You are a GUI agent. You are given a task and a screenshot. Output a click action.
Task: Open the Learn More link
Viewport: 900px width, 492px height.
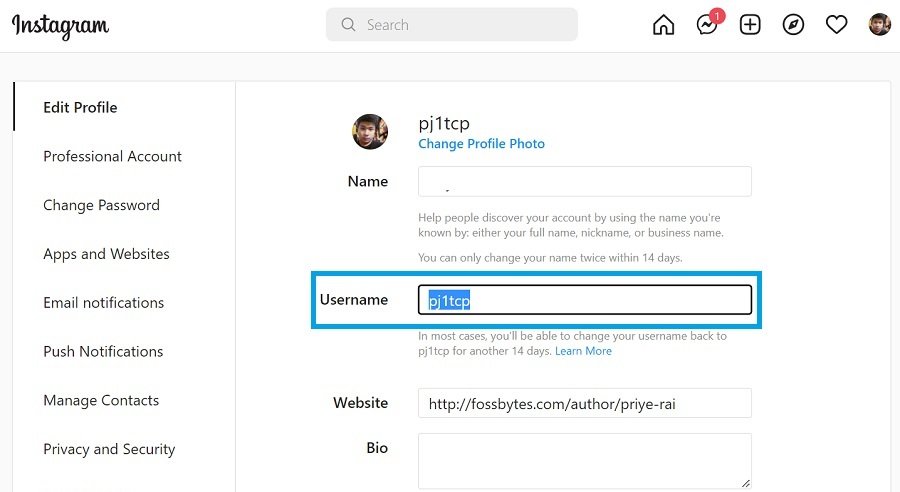(583, 351)
